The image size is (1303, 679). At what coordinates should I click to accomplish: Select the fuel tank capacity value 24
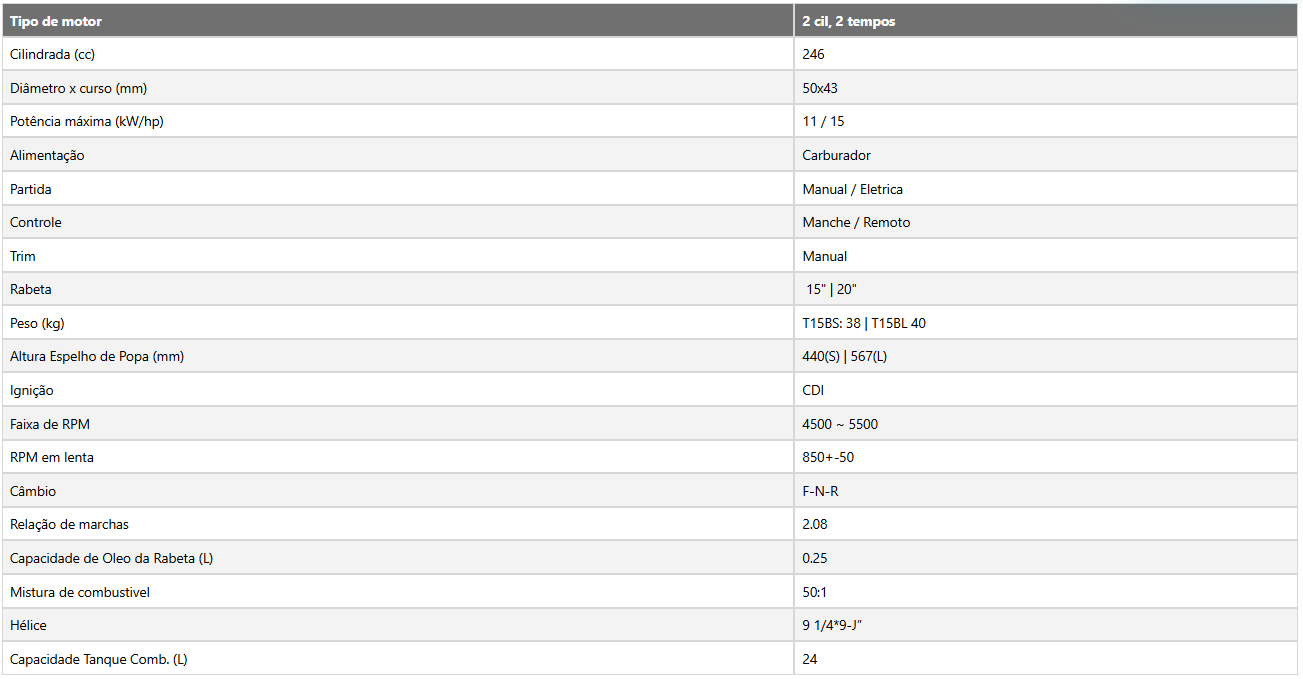(810, 659)
